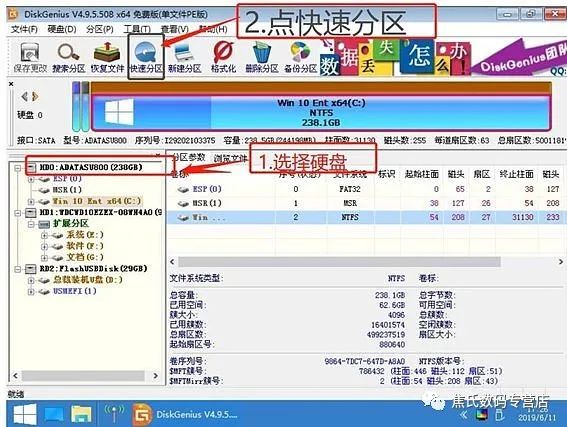Collapse the RD2:FlashUSBDisk tree node
567x427 pixels.
17,269
